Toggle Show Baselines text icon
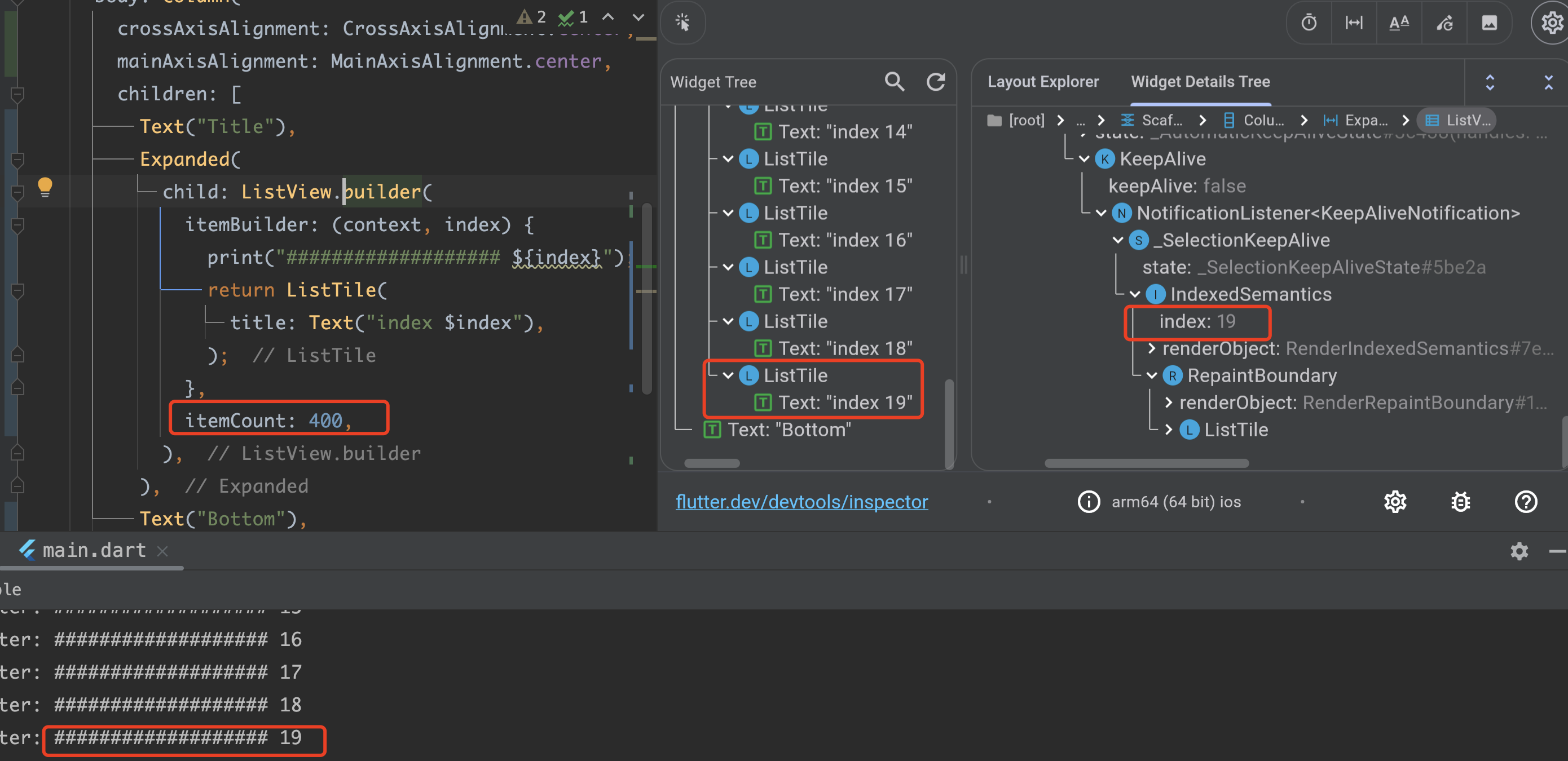1568x761 pixels. [x=1399, y=23]
